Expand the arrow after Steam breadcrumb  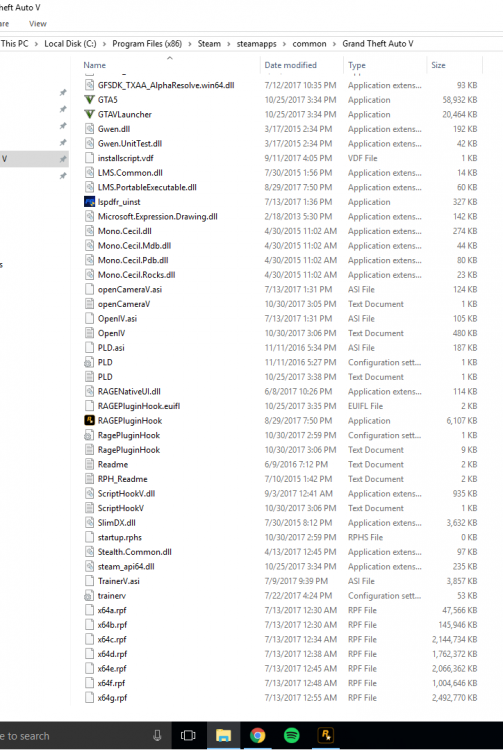[x=229, y=44]
